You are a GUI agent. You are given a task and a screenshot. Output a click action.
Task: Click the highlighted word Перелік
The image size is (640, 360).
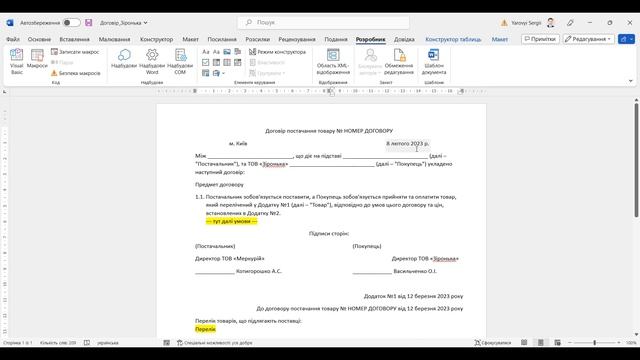click(x=205, y=329)
